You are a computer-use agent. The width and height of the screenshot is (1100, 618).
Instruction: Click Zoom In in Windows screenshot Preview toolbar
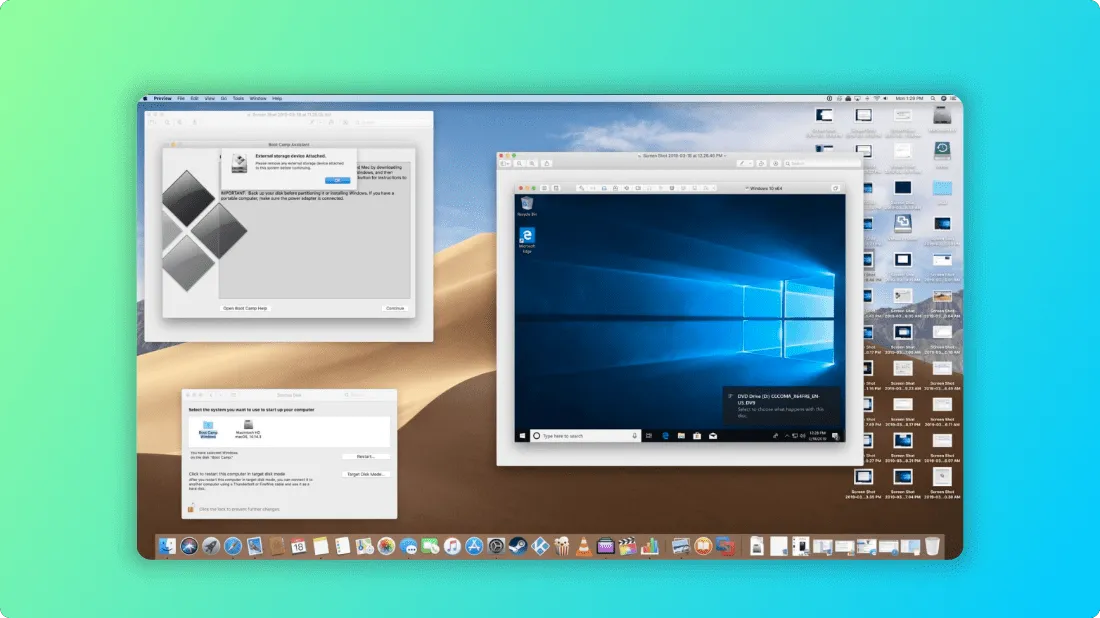click(x=532, y=163)
